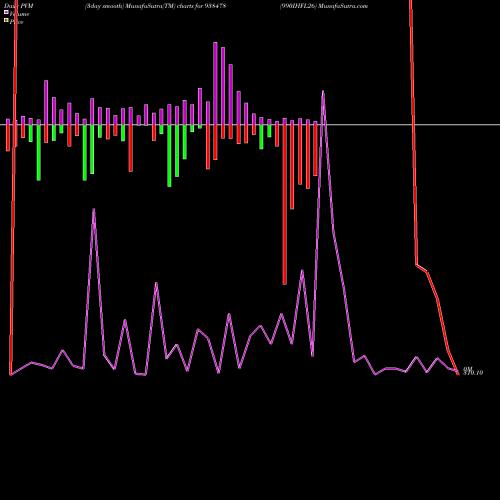The height and width of the screenshot is (500, 500).
Task: Click the 'Daily PVM' chart title
Action: (19, 6)
